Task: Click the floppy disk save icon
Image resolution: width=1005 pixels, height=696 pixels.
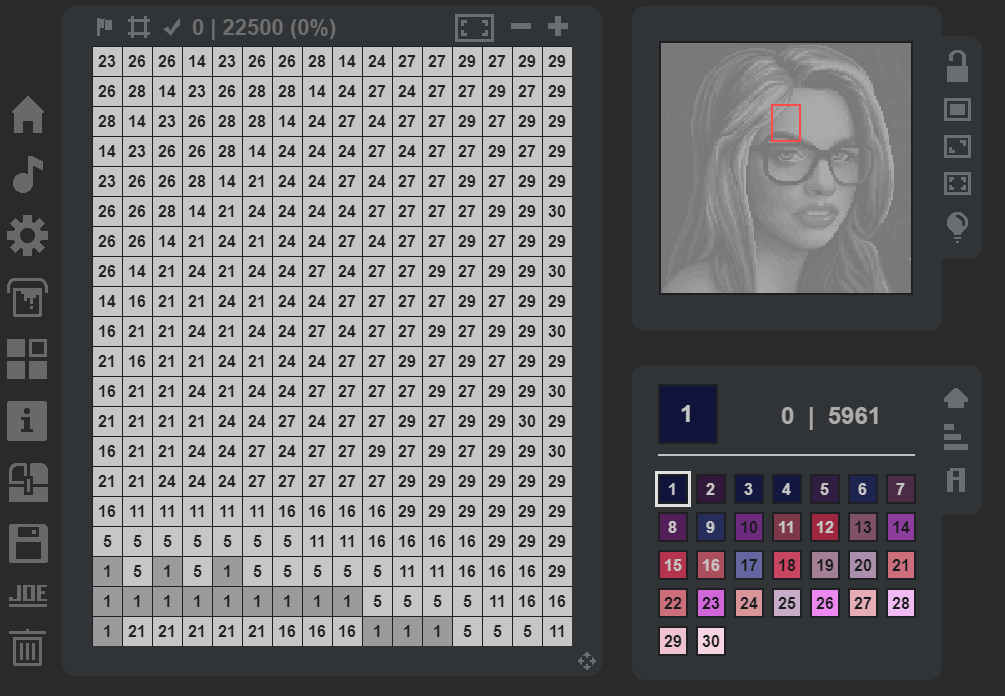Action: pos(28,543)
